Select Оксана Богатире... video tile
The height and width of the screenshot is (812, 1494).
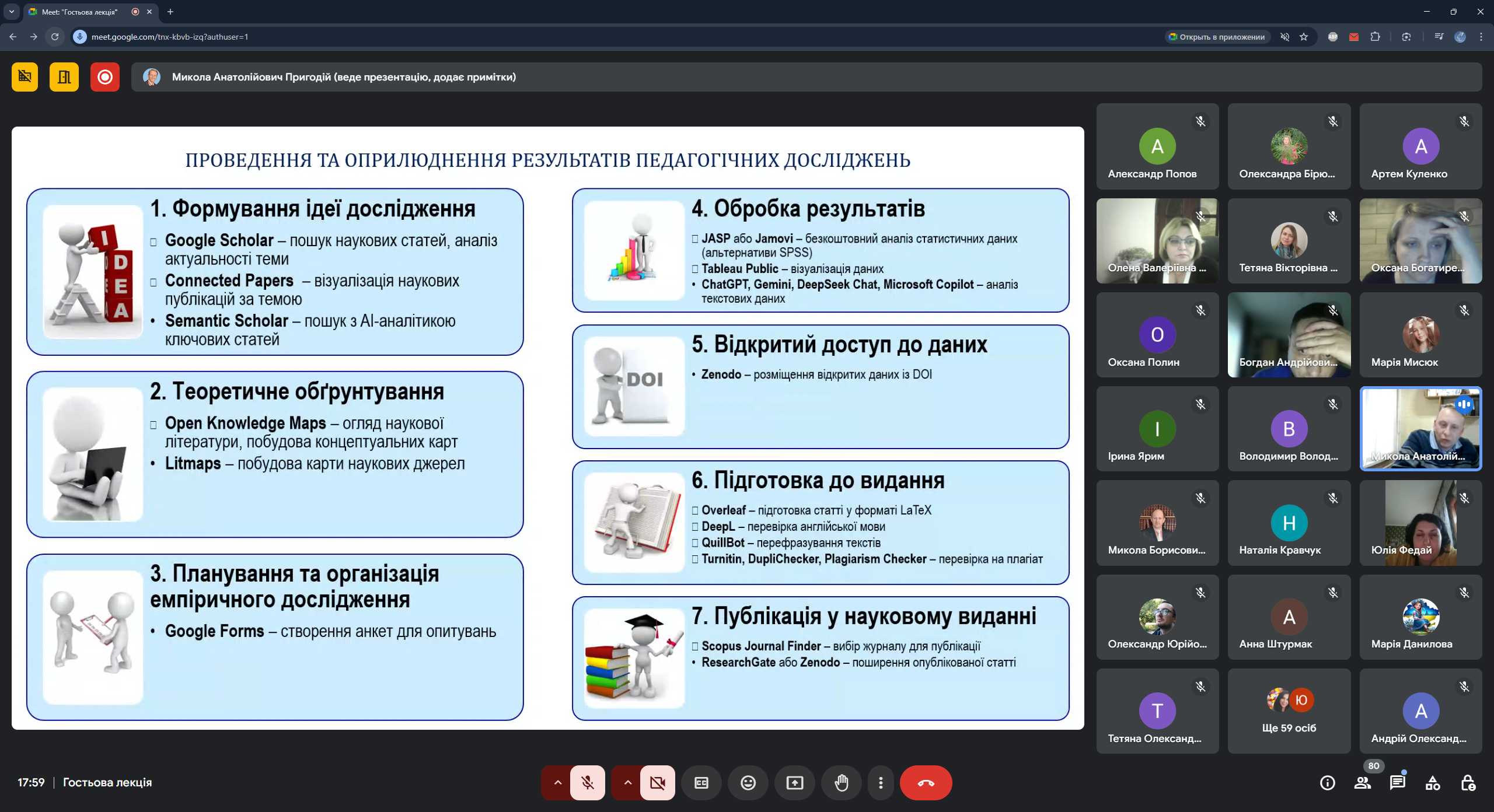pyautogui.click(x=1421, y=241)
